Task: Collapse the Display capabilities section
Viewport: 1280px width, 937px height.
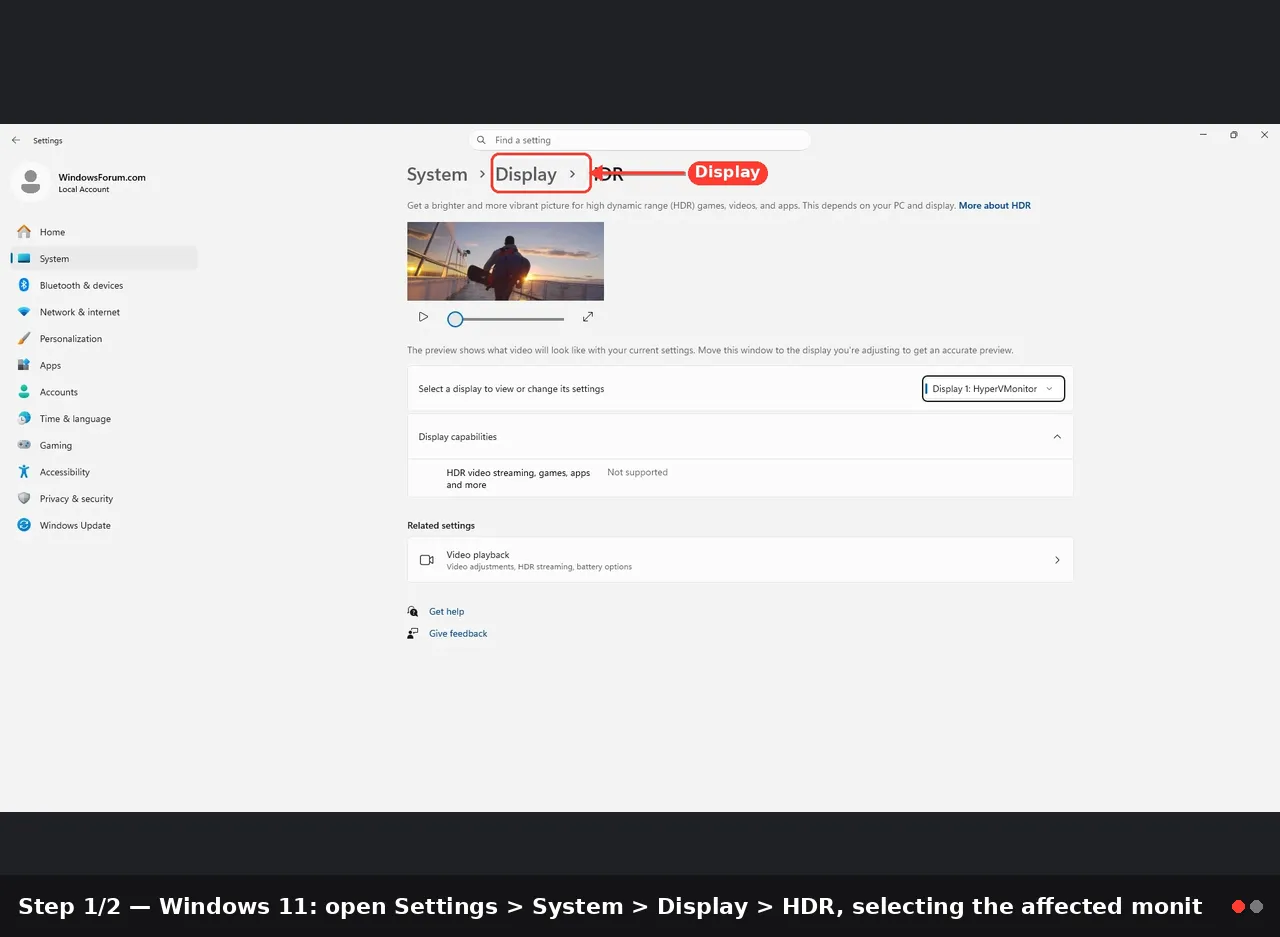Action: (x=1057, y=437)
